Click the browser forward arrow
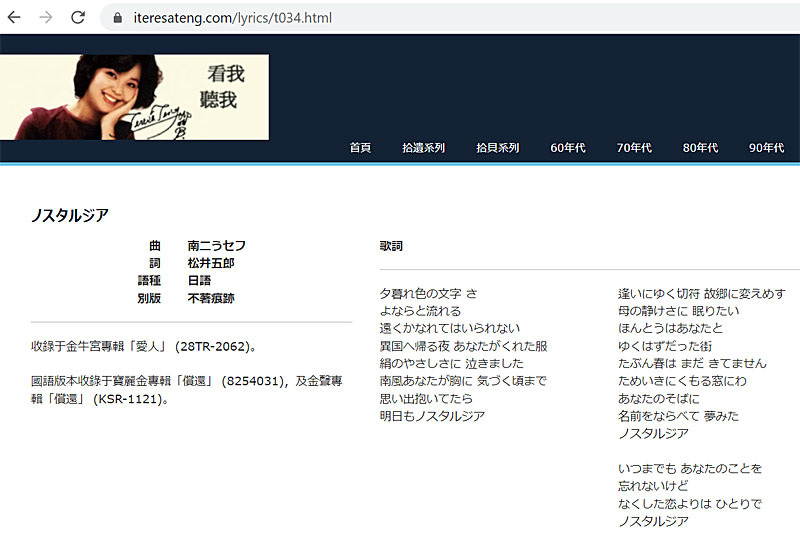The image size is (800, 547). [x=46, y=17]
